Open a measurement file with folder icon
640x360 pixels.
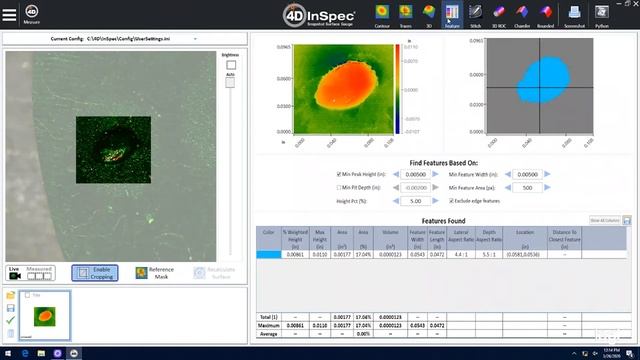pyautogui.click(x=11, y=295)
